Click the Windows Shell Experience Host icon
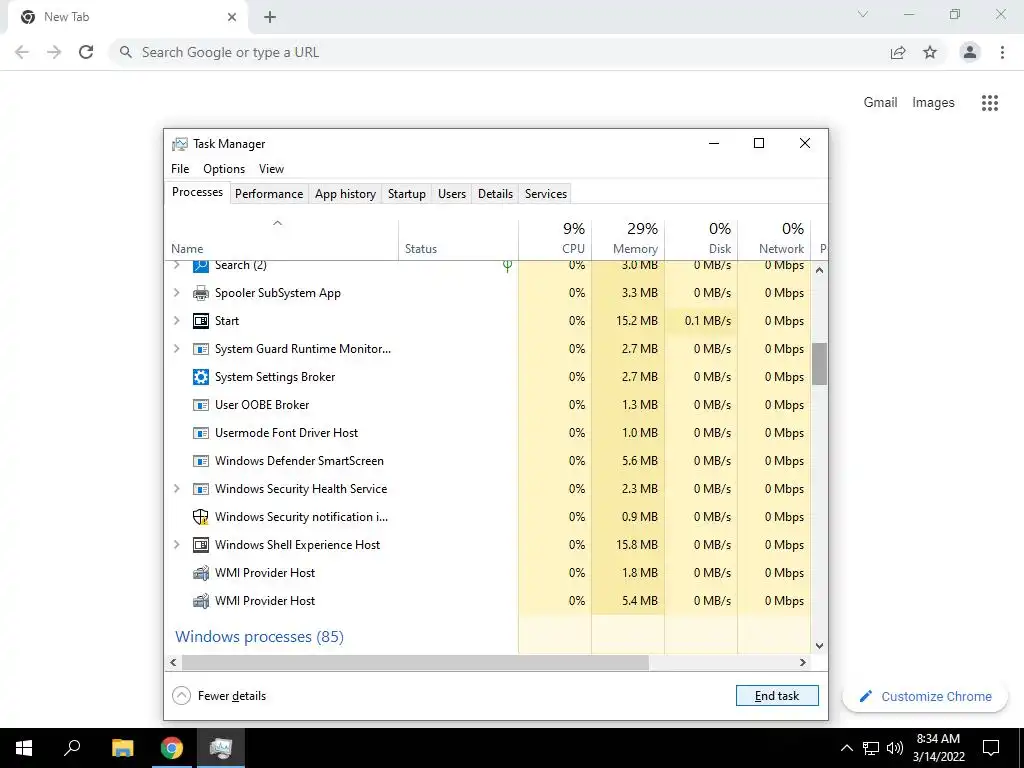Viewport: 1024px width, 768px height. click(200, 545)
